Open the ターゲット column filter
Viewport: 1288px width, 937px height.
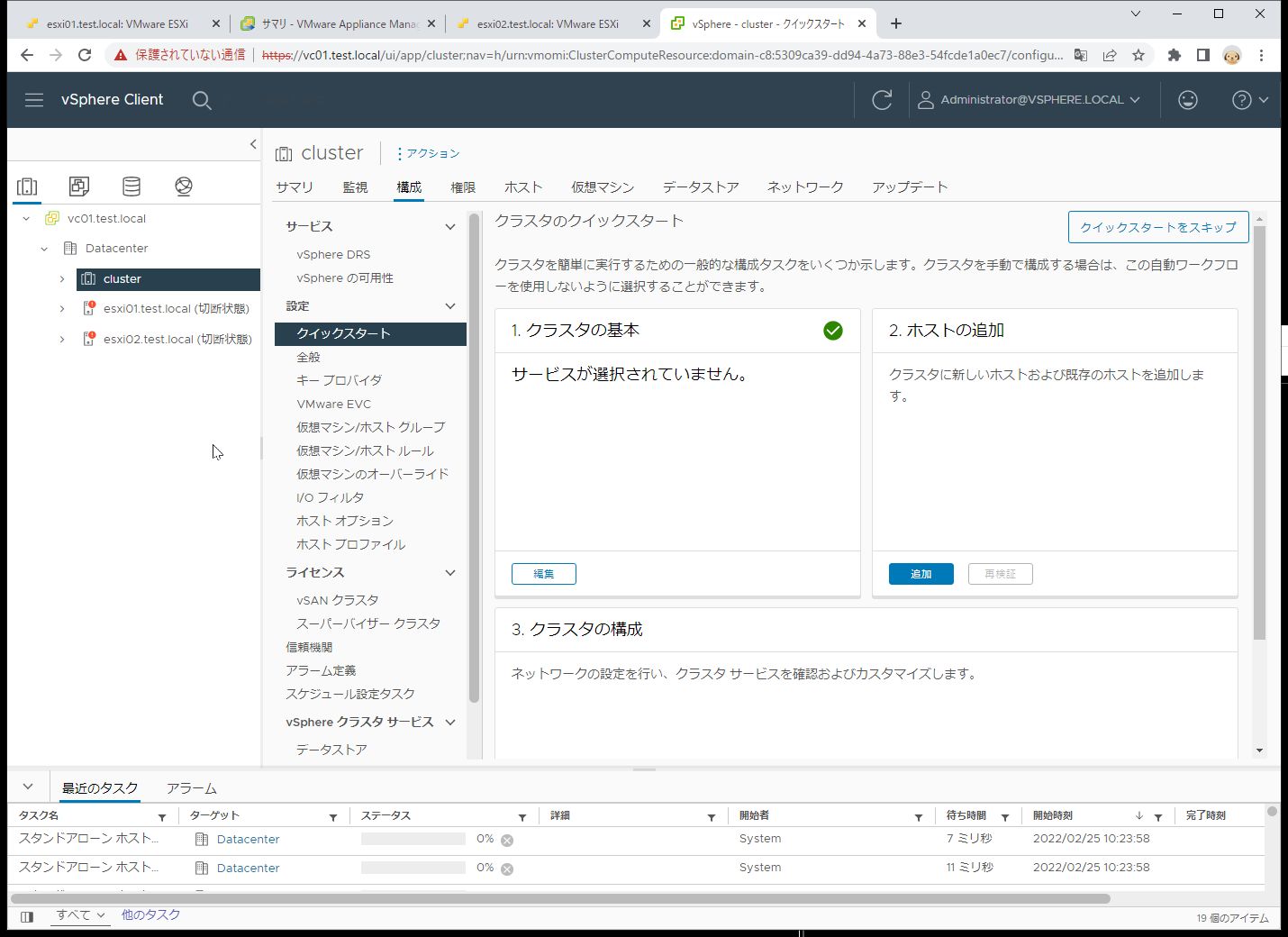(x=333, y=817)
